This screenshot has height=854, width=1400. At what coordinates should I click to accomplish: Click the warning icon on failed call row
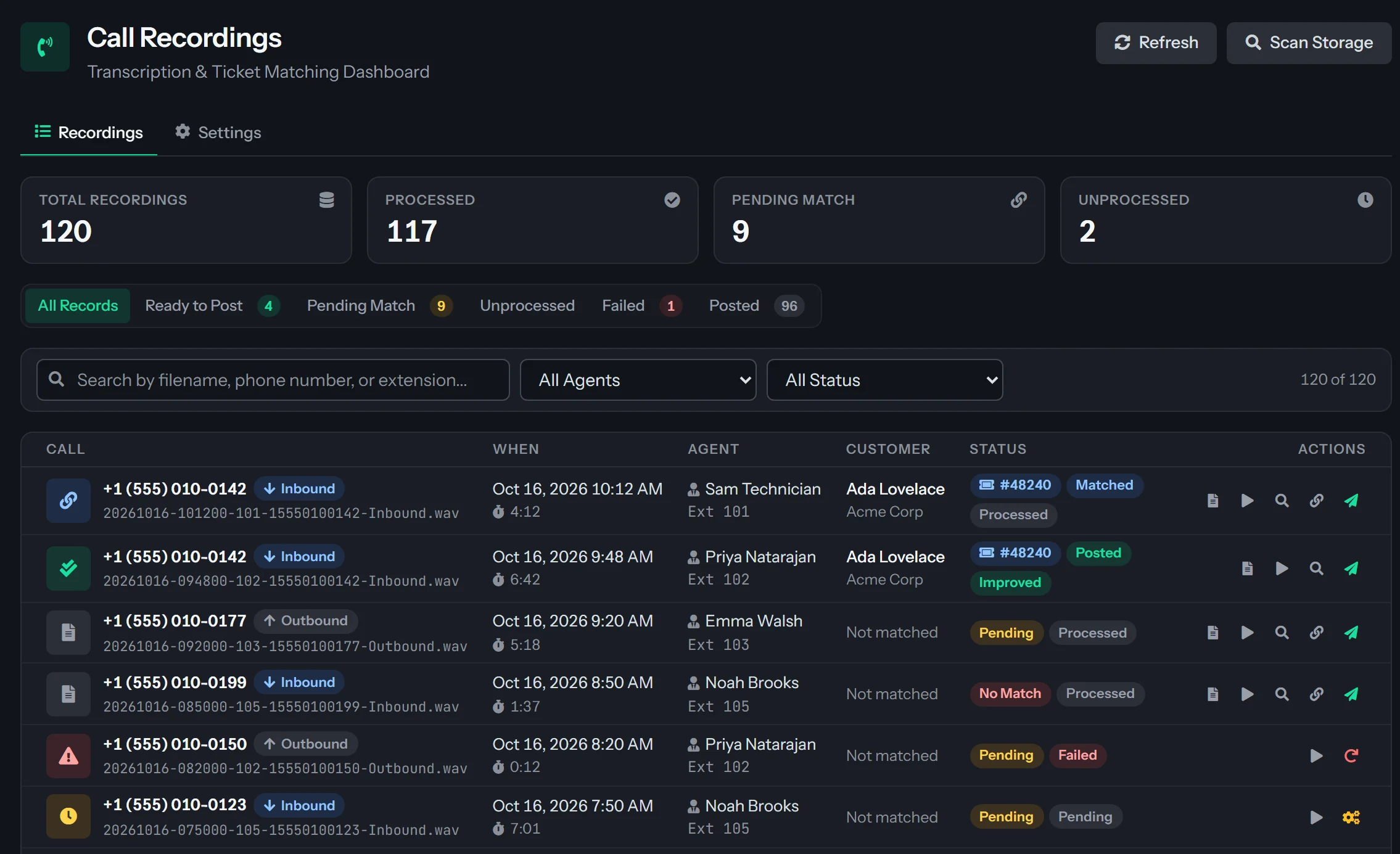(68, 756)
